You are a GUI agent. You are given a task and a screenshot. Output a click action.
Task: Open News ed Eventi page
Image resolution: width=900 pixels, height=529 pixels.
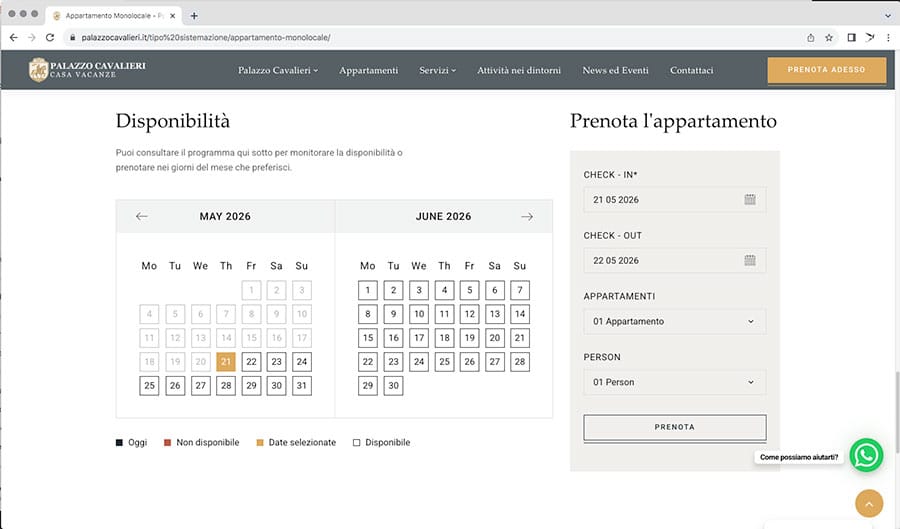615,70
